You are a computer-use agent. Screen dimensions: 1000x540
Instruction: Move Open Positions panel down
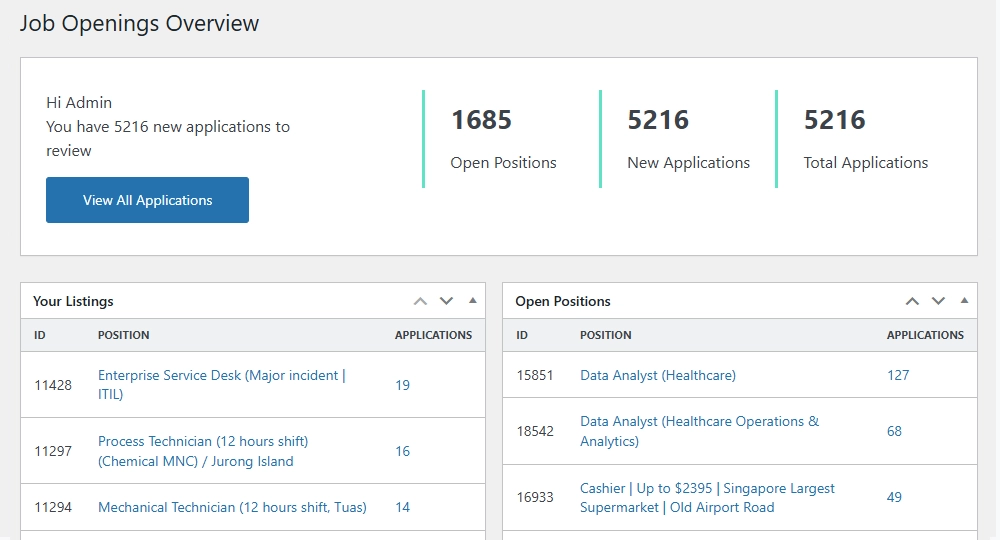tap(938, 301)
